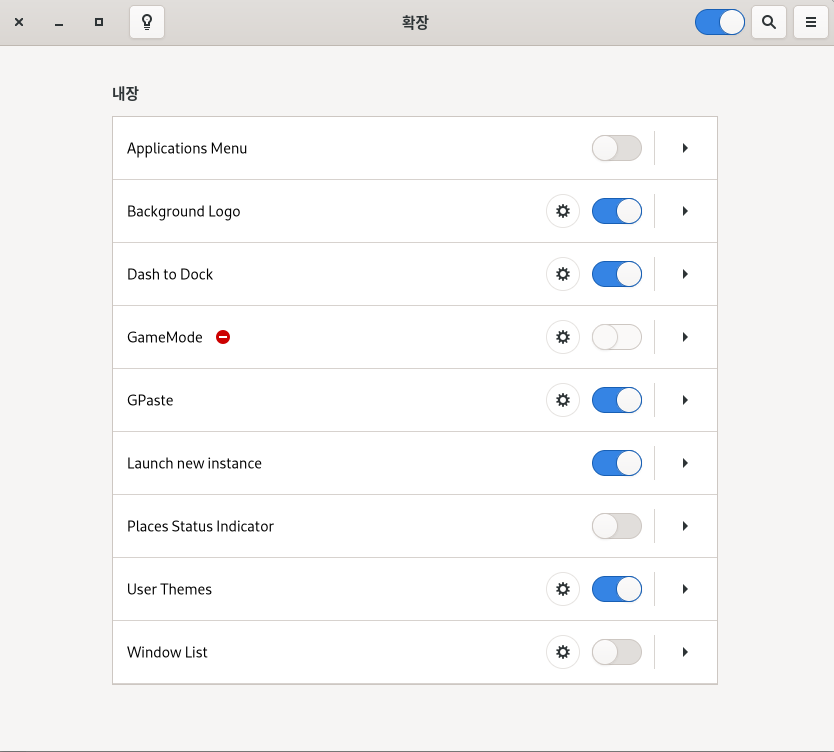Viewport: 834px width, 752px height.
Task: Select the Applications Menu row label
Action: 187,148
